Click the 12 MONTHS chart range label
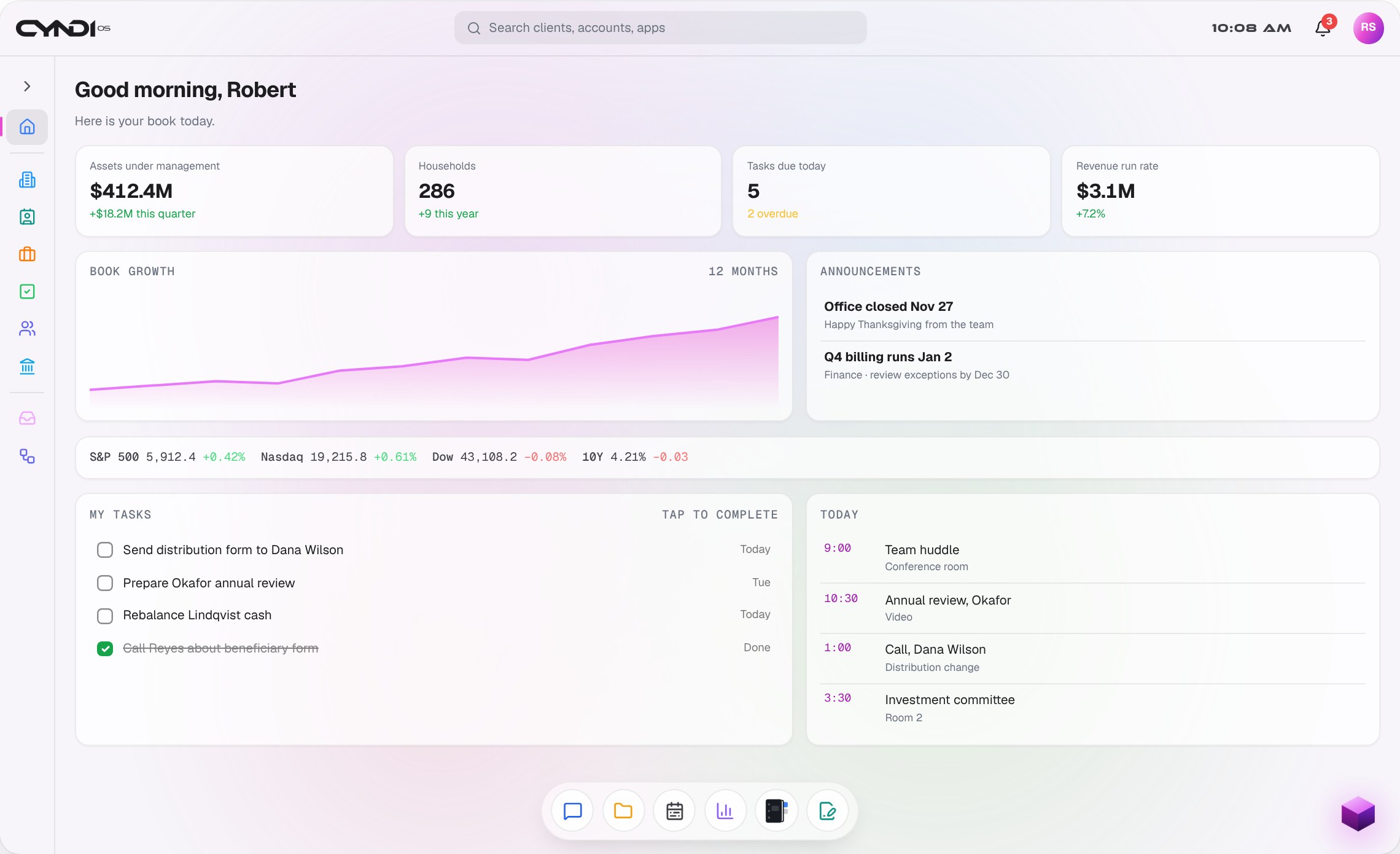1400x854 pixels. click(743, 272)
